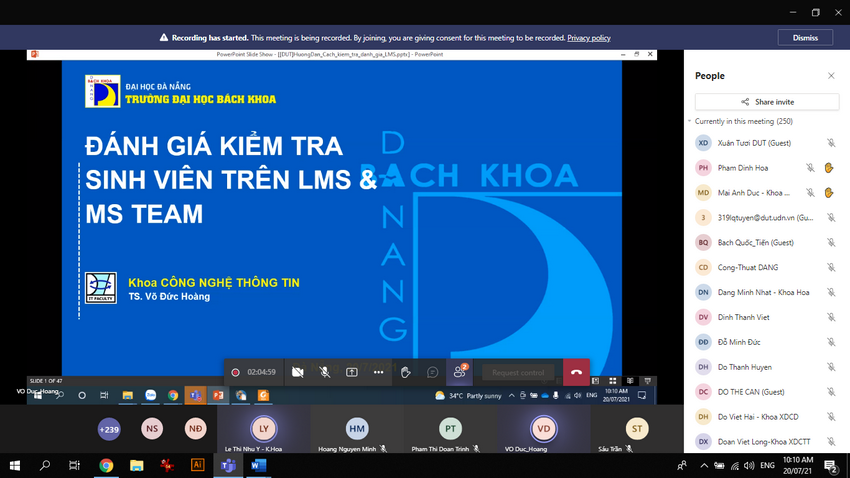Turn on camera in meeting toolbar
The height and width of the screenshot is (478, 850).
(298, 372)
